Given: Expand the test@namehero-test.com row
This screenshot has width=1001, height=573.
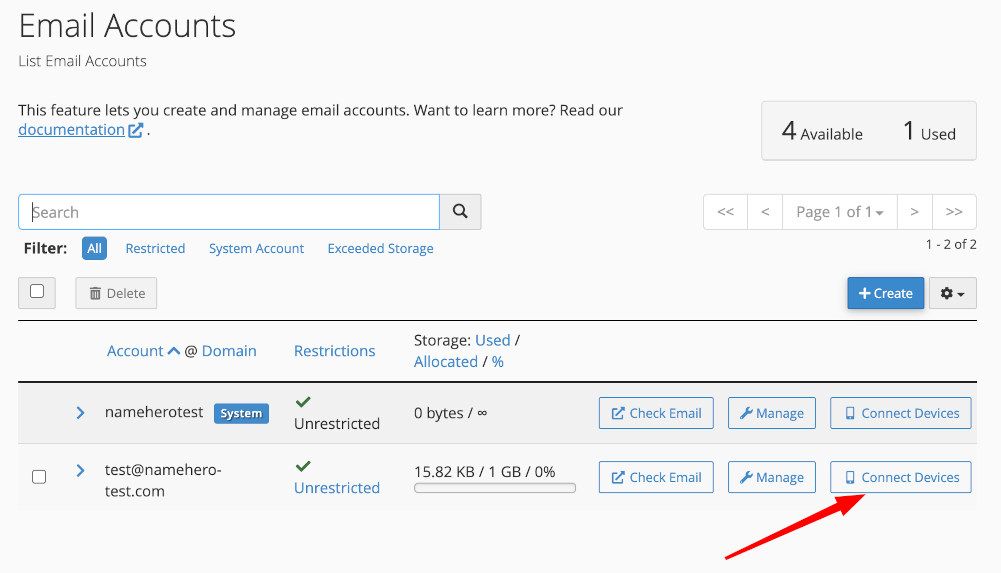Looking at the screenshot, I should click(80, 471).
